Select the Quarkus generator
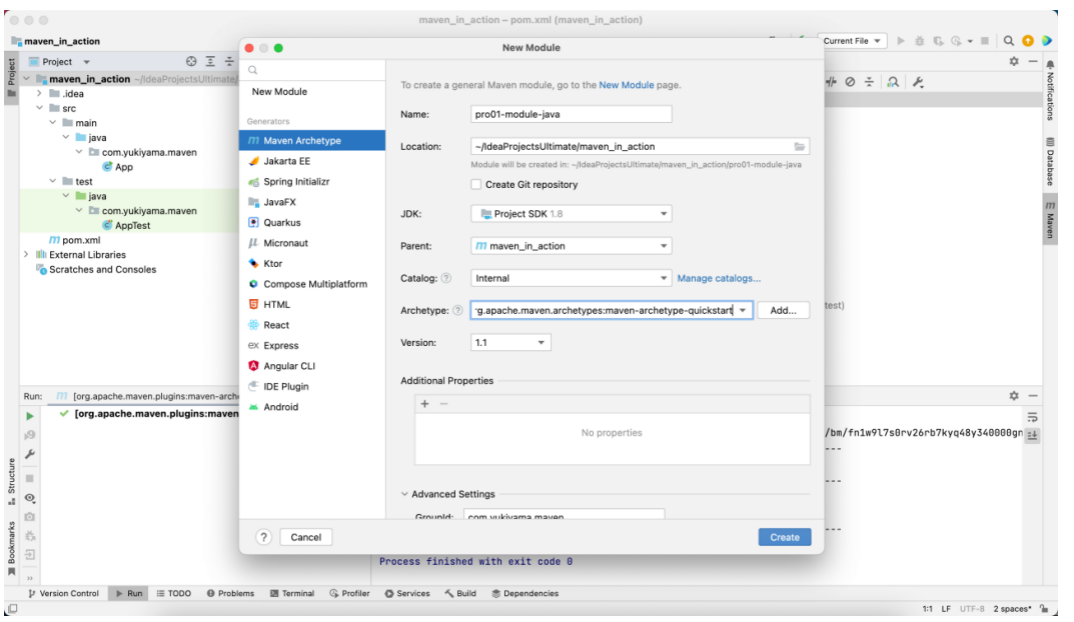1074x622 pixels. [312, 223]
